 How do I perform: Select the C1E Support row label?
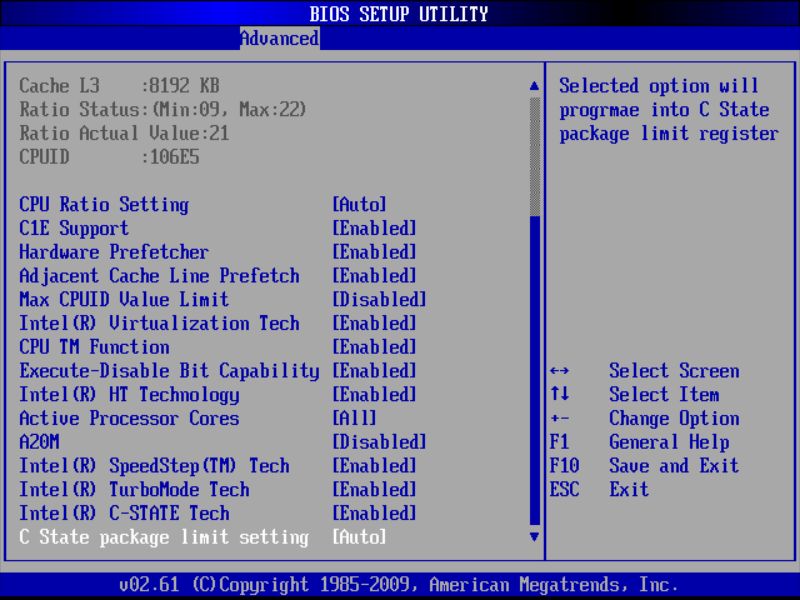pyautogui.click(x=74, y=228)
